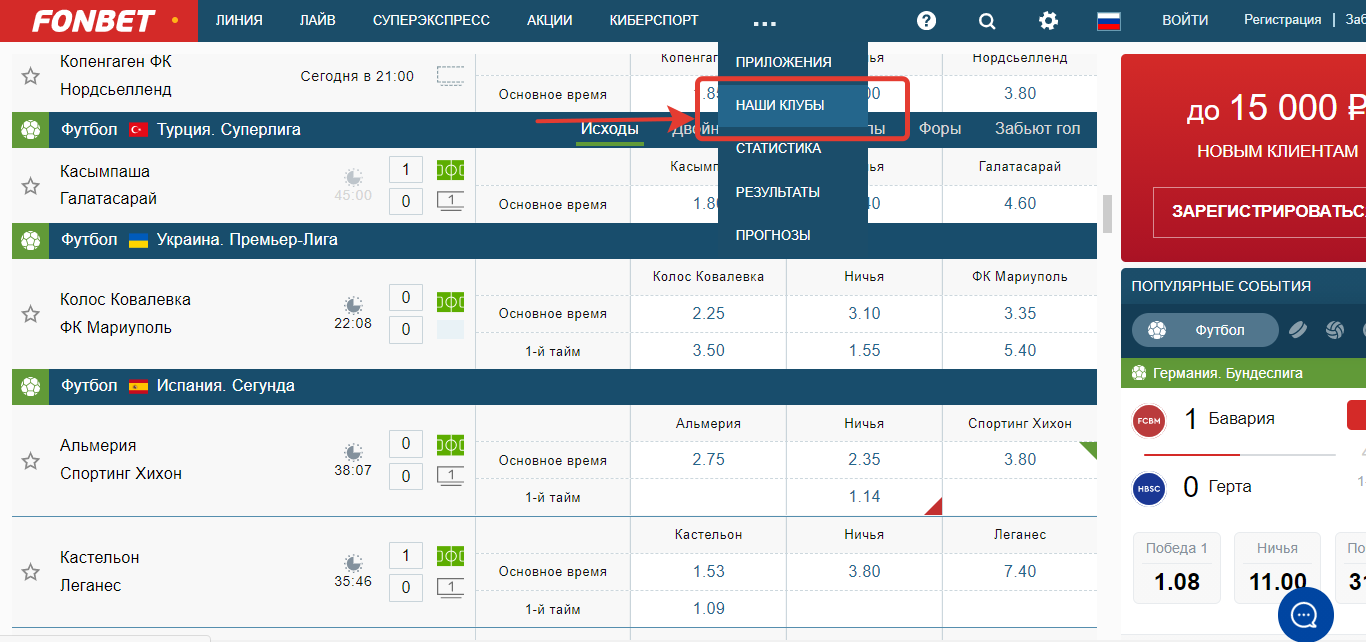Click the vertical scrollbar thumb of events list
This screenshot has width=1366, height=642.
coord(1106,213)
